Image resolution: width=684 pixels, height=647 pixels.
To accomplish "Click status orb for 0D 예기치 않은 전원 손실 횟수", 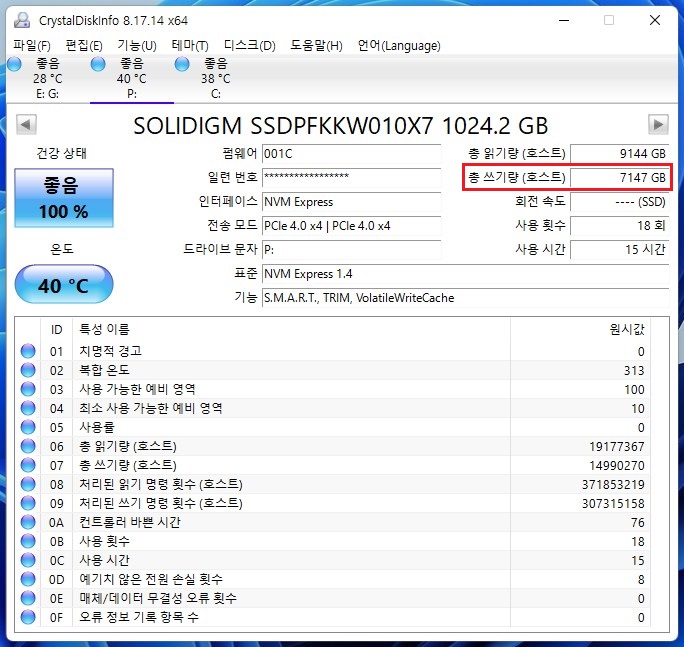I will [x=28, y=579].
